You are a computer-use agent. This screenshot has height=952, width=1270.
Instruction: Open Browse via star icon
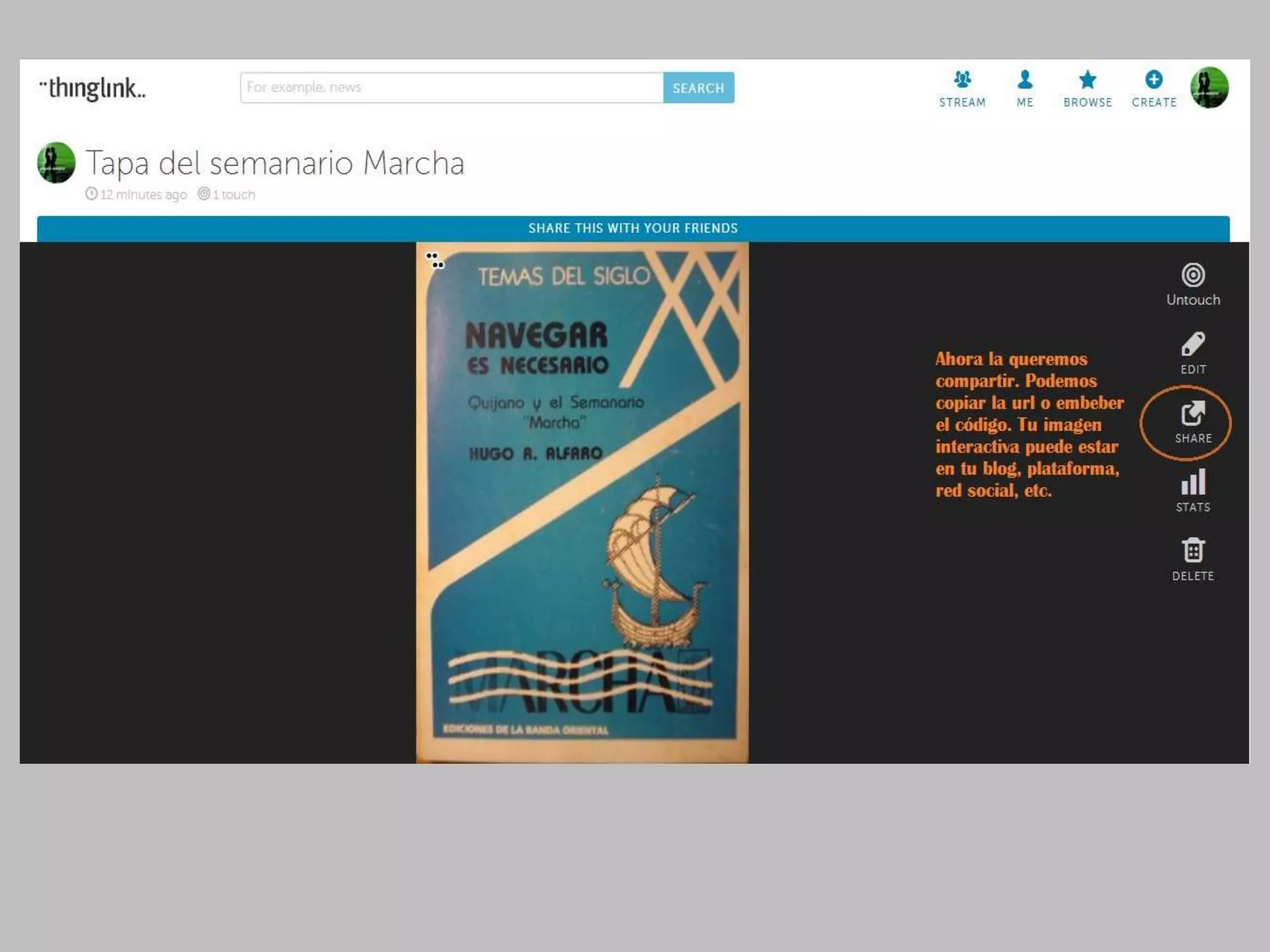[x=1087, y=80]
